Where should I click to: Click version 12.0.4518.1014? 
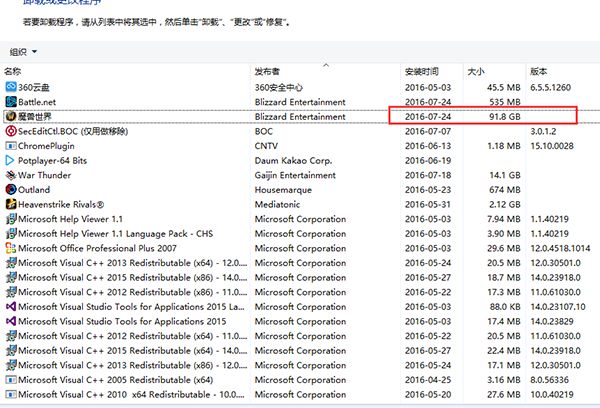pyautogui.click(x=560, y=248)
